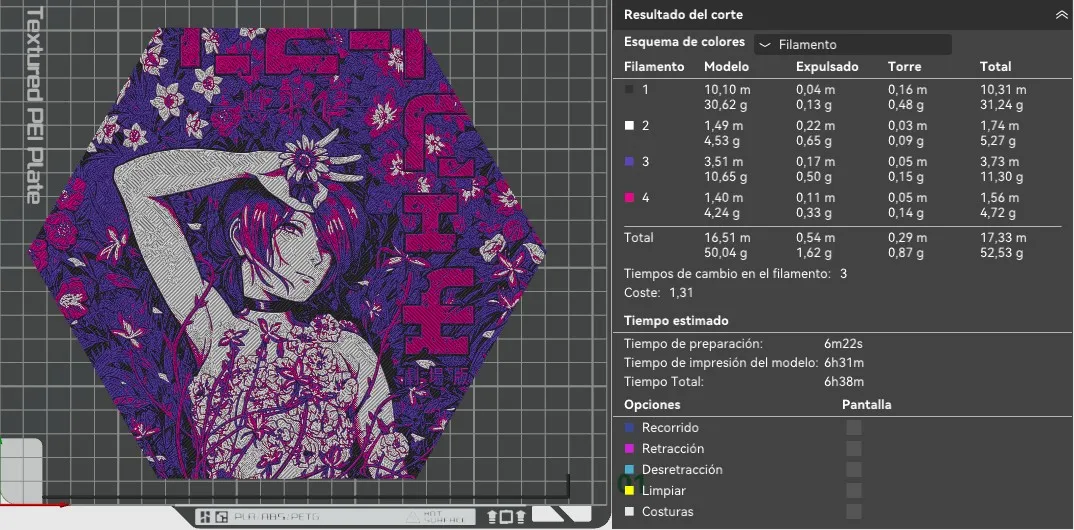Click the 11,30 g total weight value
Viewport: 1074px width, 530px height.
[x=1001, y=177]
